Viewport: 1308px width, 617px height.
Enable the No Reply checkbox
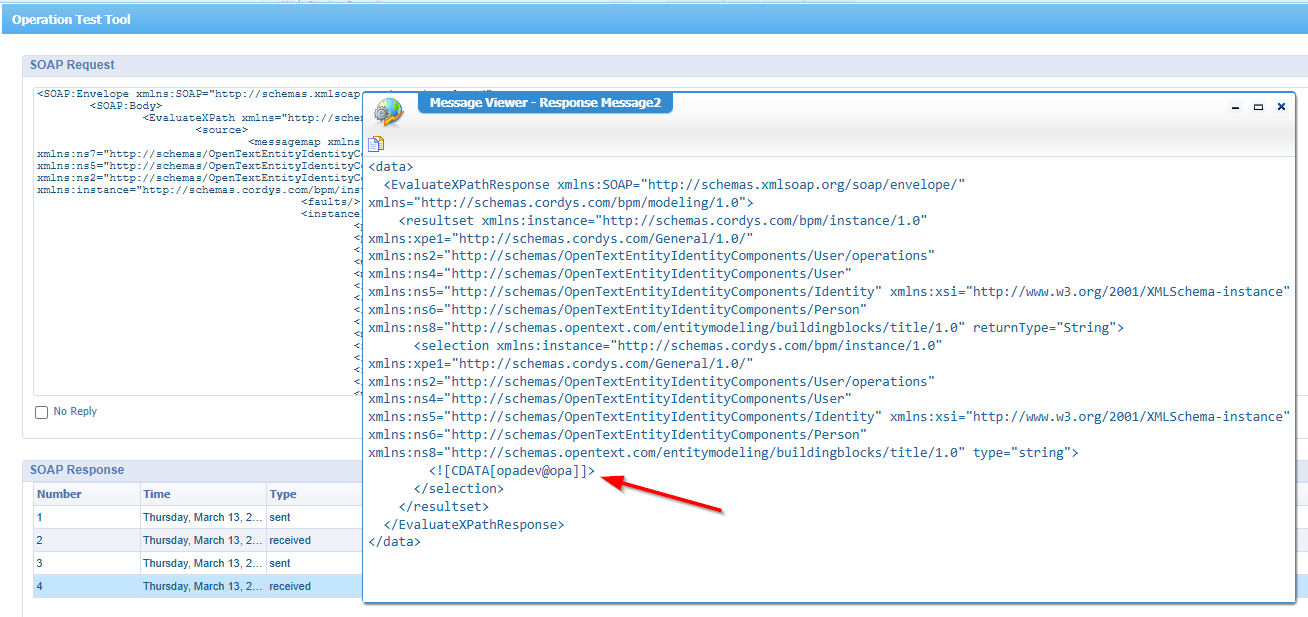(x=41, y=411)
